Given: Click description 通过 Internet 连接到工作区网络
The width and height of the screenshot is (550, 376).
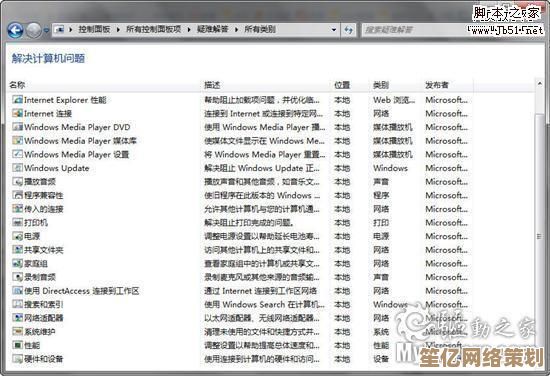Looking at the screenshot, I should point(261,291).
